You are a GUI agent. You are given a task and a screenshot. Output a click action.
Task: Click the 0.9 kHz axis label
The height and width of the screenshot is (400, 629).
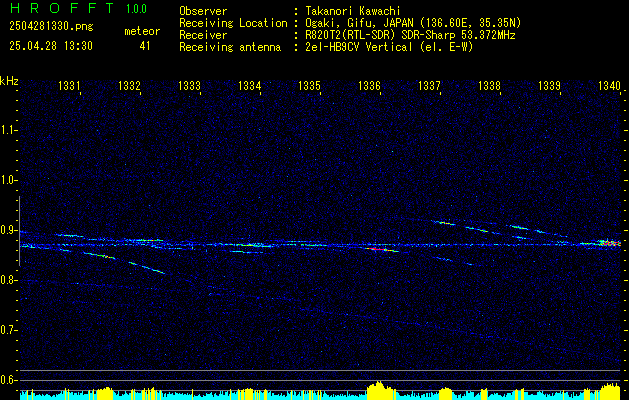[8, 231]
